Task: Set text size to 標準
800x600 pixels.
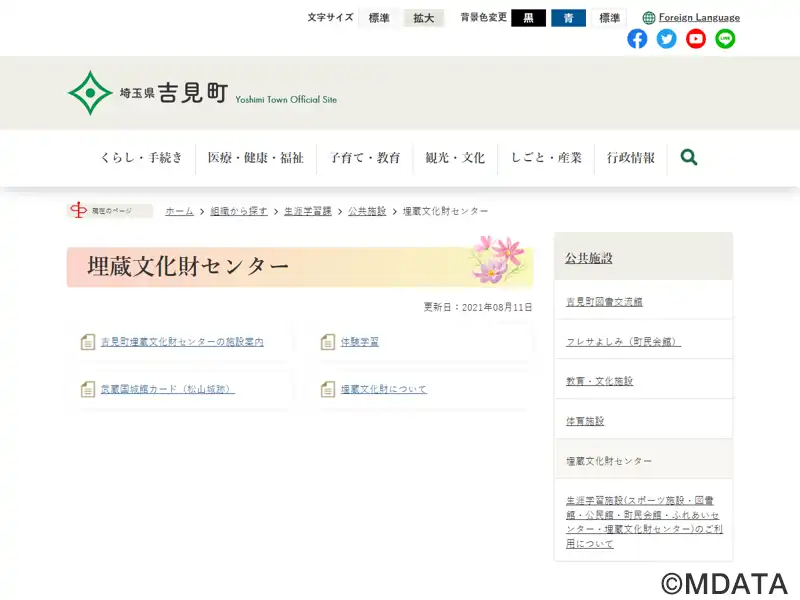Action: click(379, 18)
